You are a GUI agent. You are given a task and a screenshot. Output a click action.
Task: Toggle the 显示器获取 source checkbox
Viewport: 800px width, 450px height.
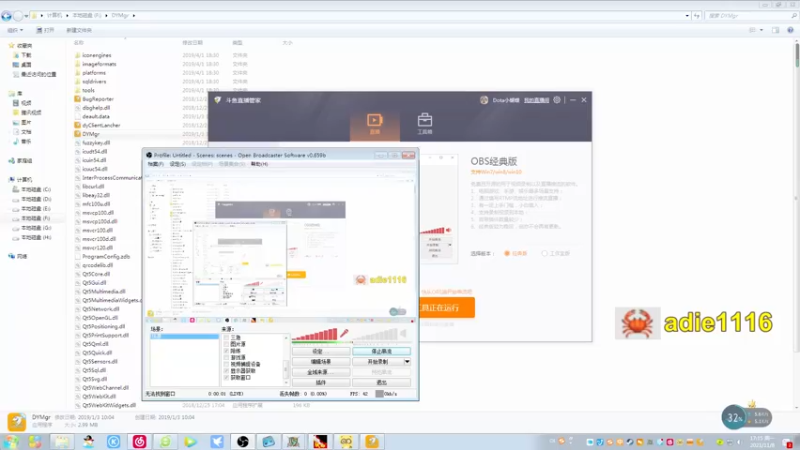point(227,371)
